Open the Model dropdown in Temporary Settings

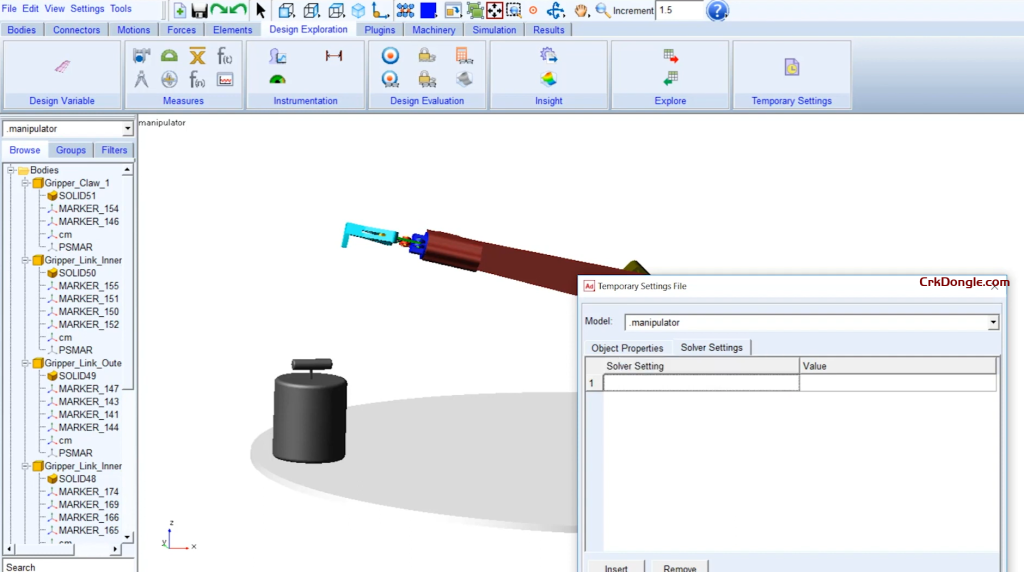pyautogui.click(x=992, y=323)
